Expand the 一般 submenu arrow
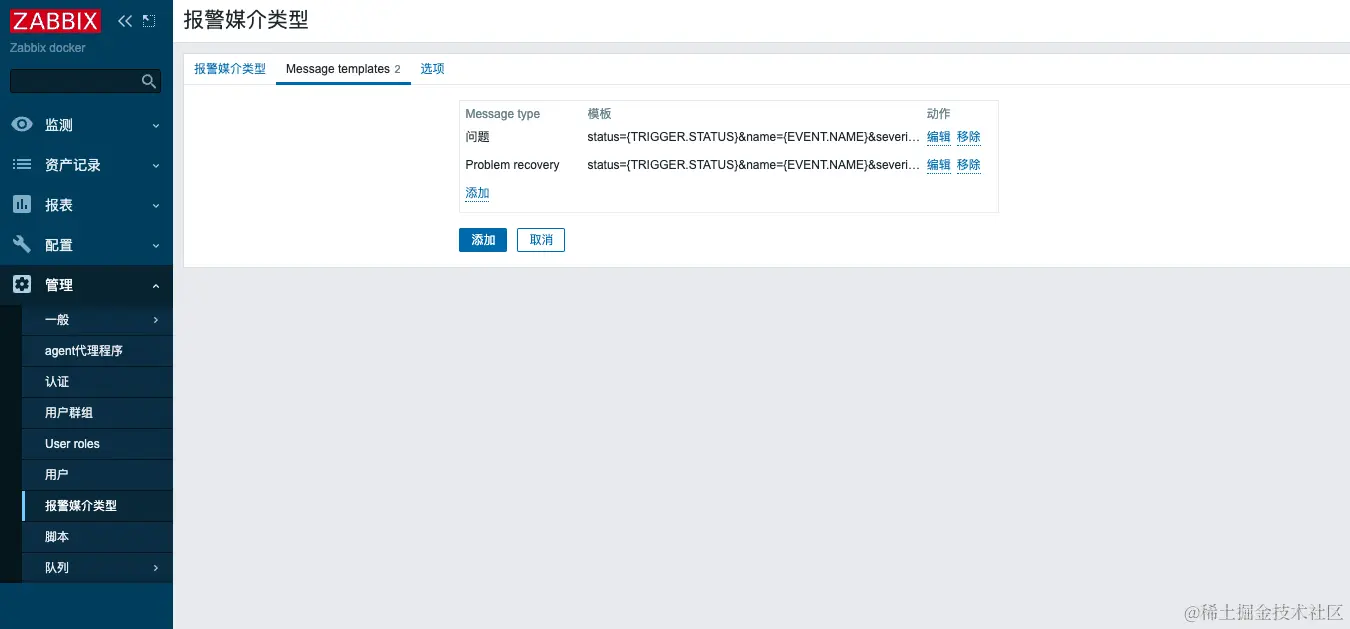Image resolution: width=1350 pixels, height=629 pixels. [156, 320]
